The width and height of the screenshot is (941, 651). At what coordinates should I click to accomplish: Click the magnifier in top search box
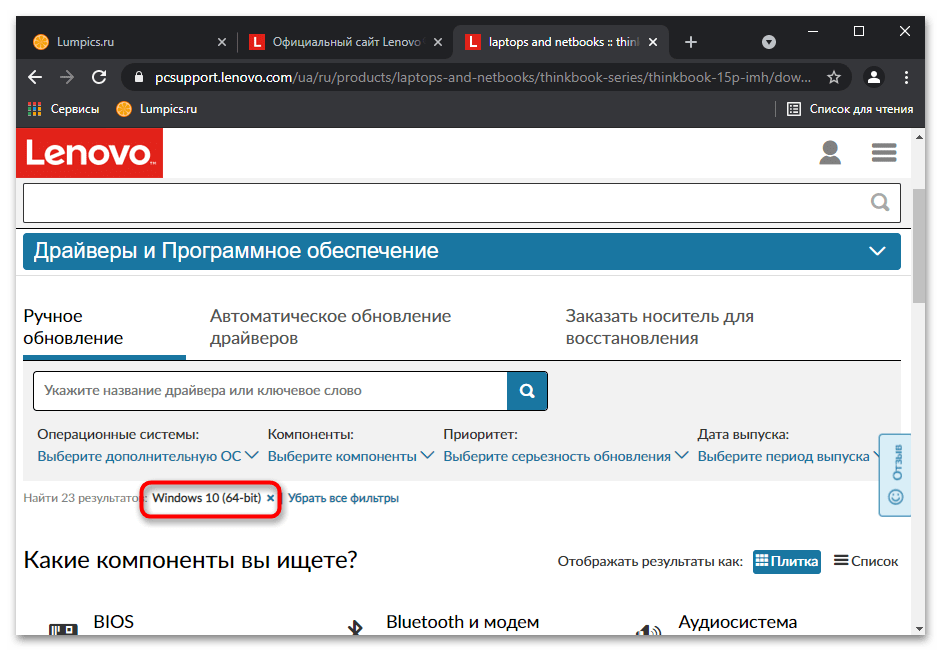point(880,202)
